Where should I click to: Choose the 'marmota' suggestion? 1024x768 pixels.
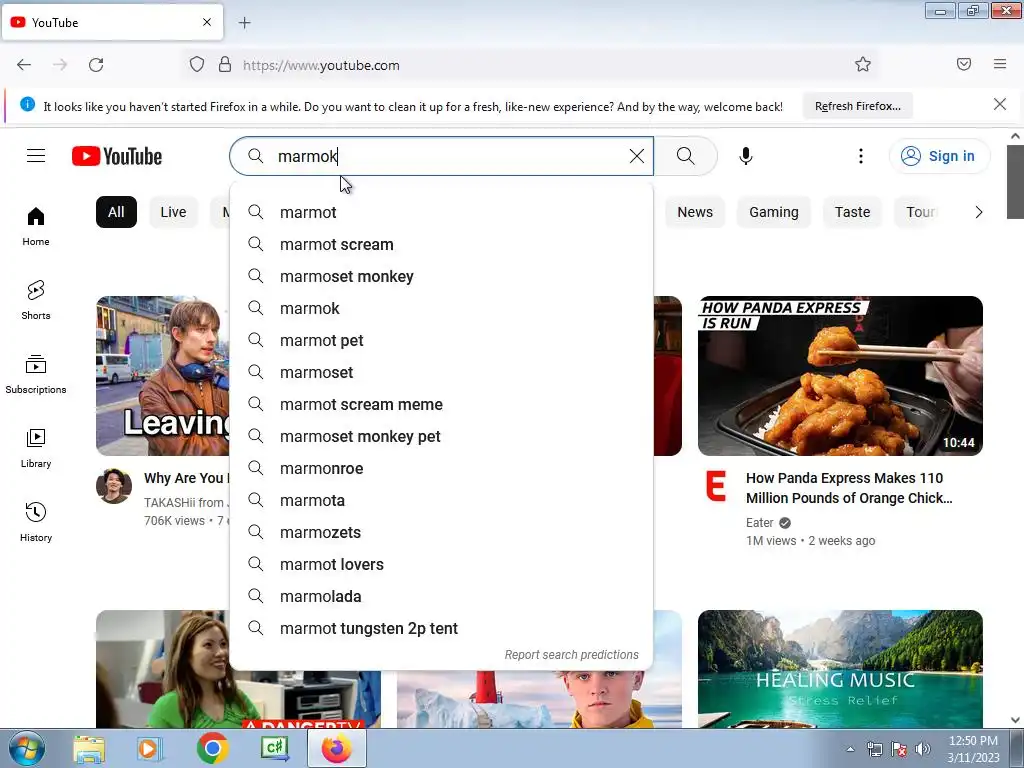coord(441,500)
